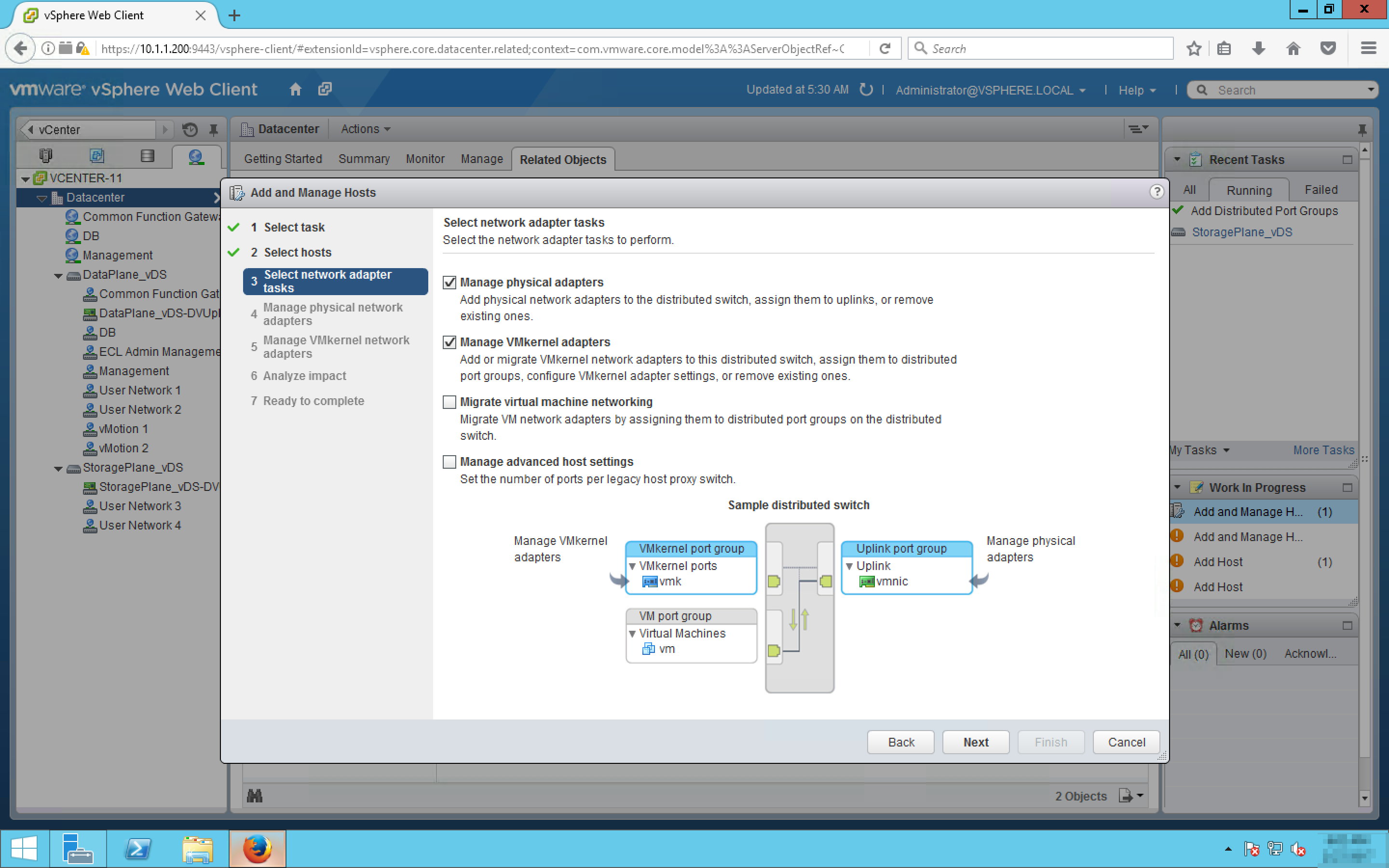Select vMotion 1 port group in tree

123,429
